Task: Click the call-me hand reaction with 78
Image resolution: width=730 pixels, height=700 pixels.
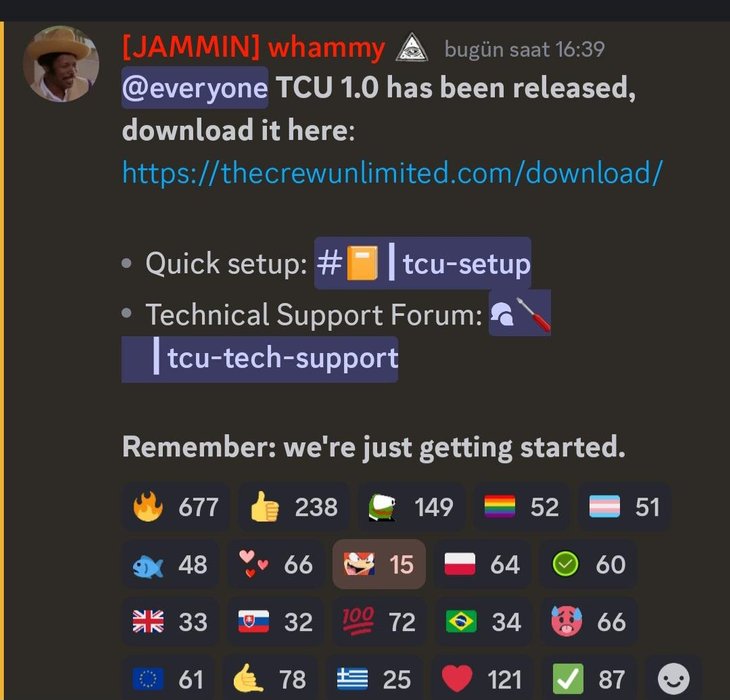Action: 270,679
